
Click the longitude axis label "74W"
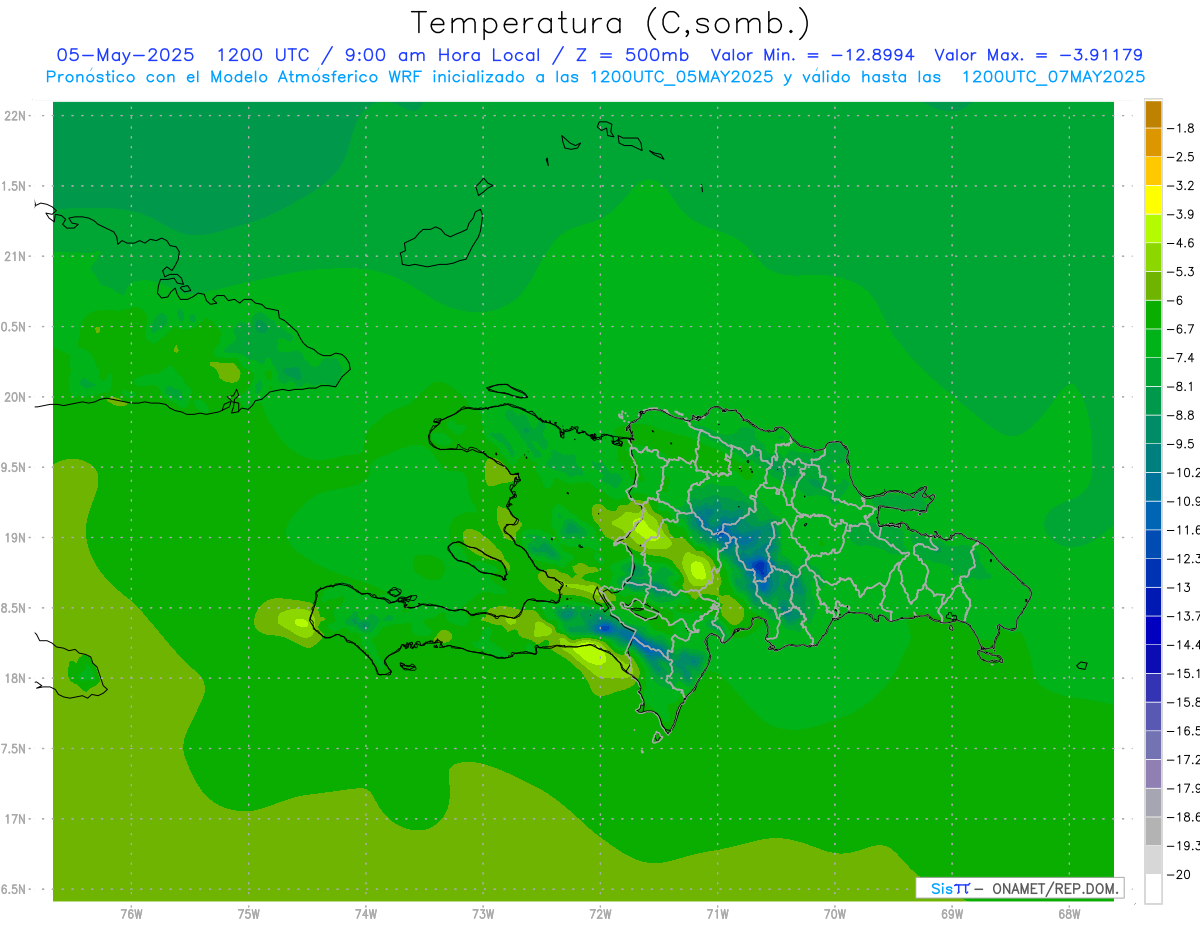coord(366,913)
